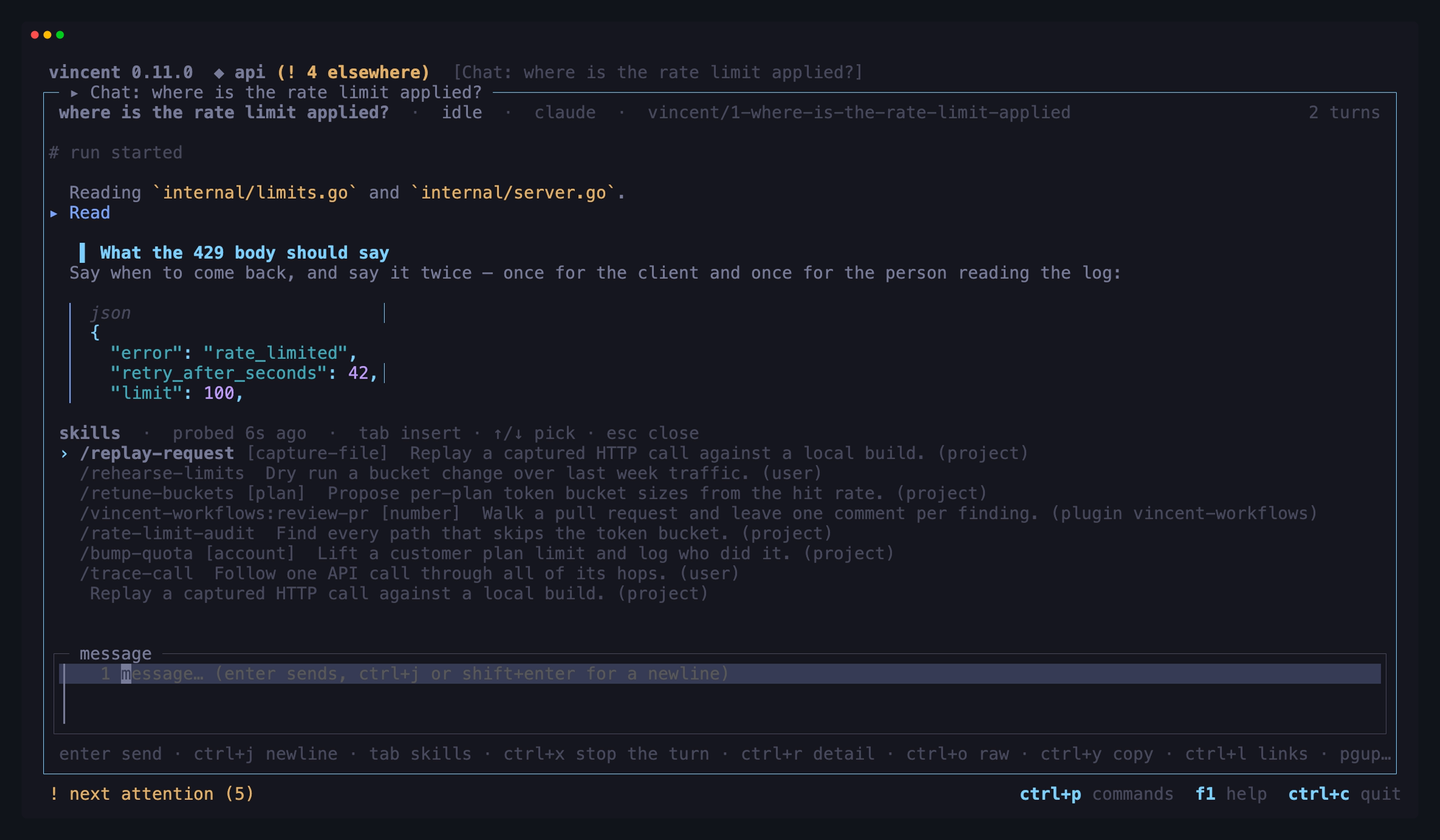Image resolution: width=1440 pixels, height=840 pixels.
Task: Click the 'tab skills' footer hint
Action: pos(420,754)
